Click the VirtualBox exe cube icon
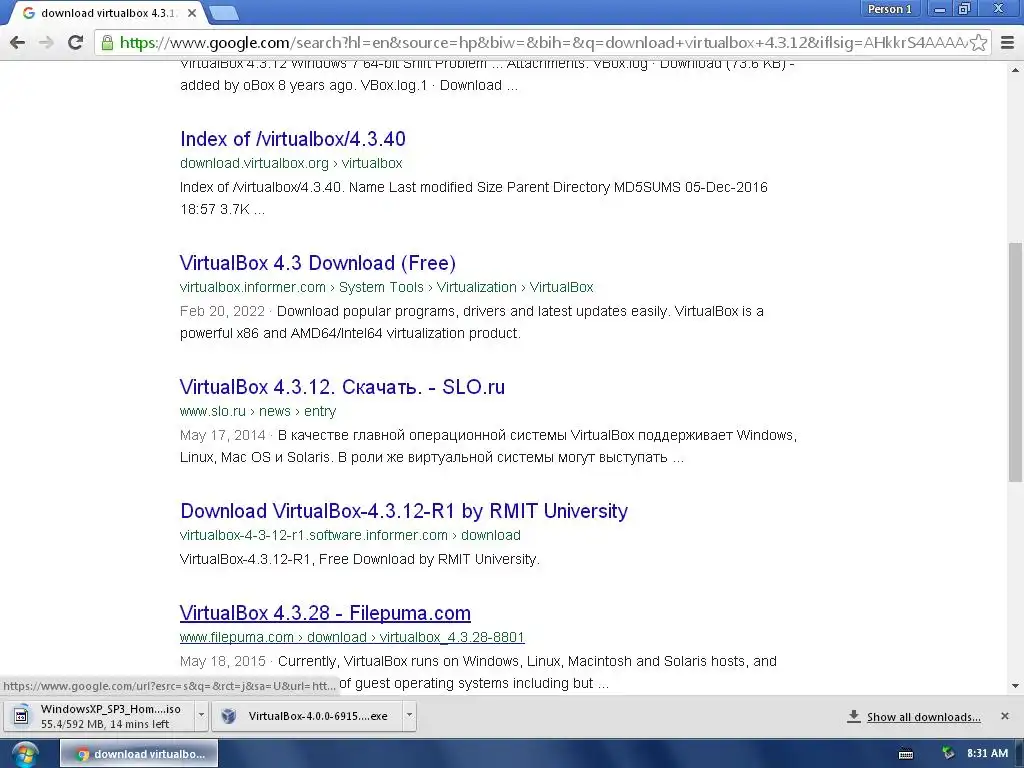Image resolution: width=1024 pixels, height=768 pixels. 229,716
